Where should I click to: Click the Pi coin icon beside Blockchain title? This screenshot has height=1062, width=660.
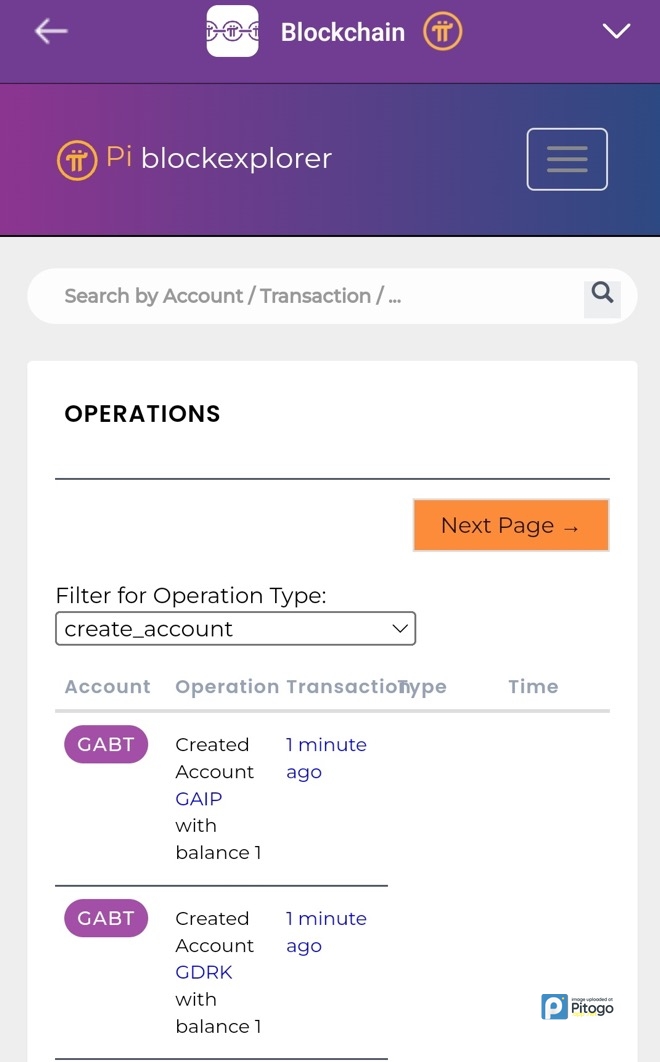tap(442, 32)
